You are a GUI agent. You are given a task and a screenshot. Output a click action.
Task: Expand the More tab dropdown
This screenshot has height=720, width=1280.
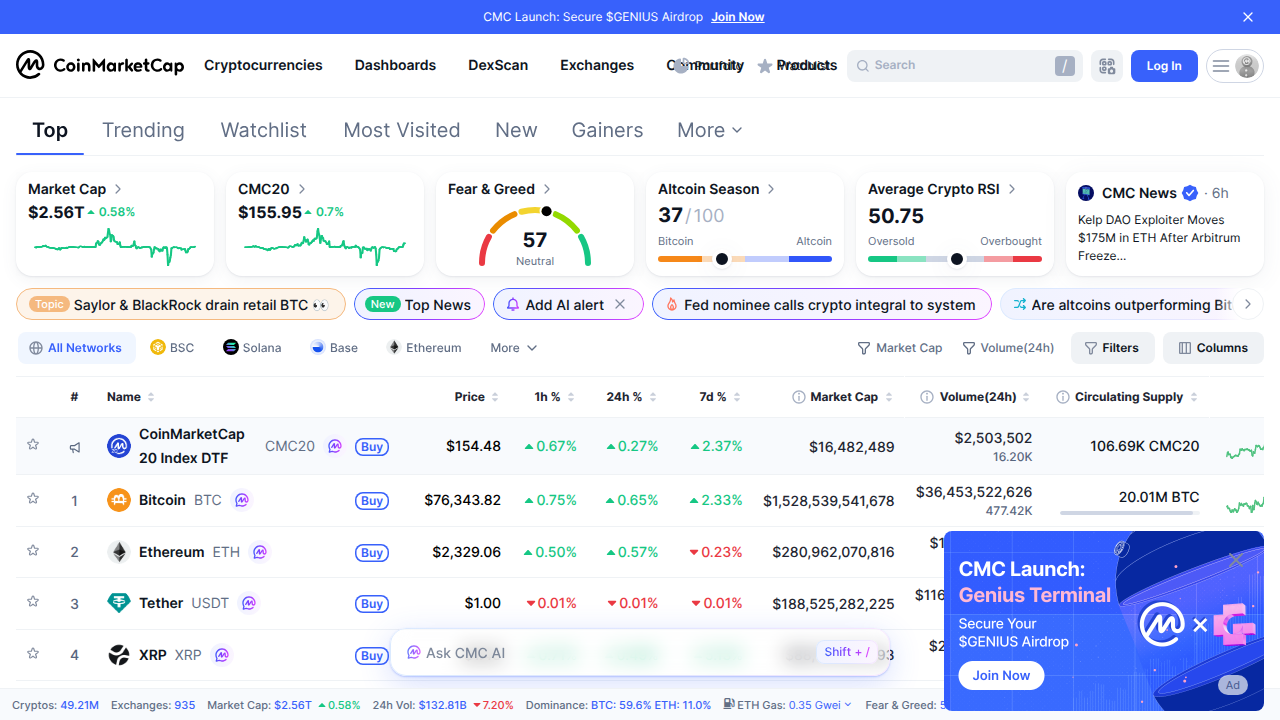pos(709,130)
